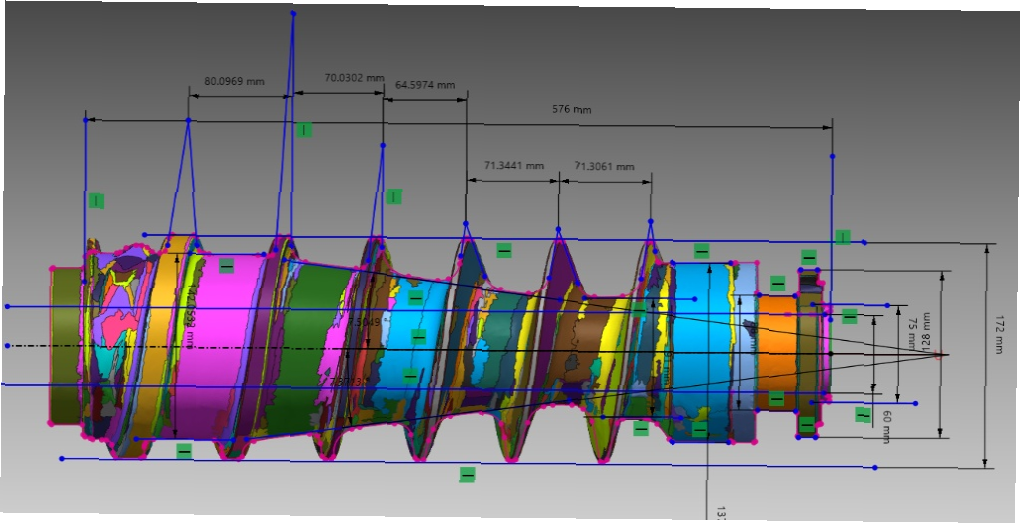
Task: Select horizontal constraint glyph under bright blue cylinder bottom
Action: coord(699,430)
